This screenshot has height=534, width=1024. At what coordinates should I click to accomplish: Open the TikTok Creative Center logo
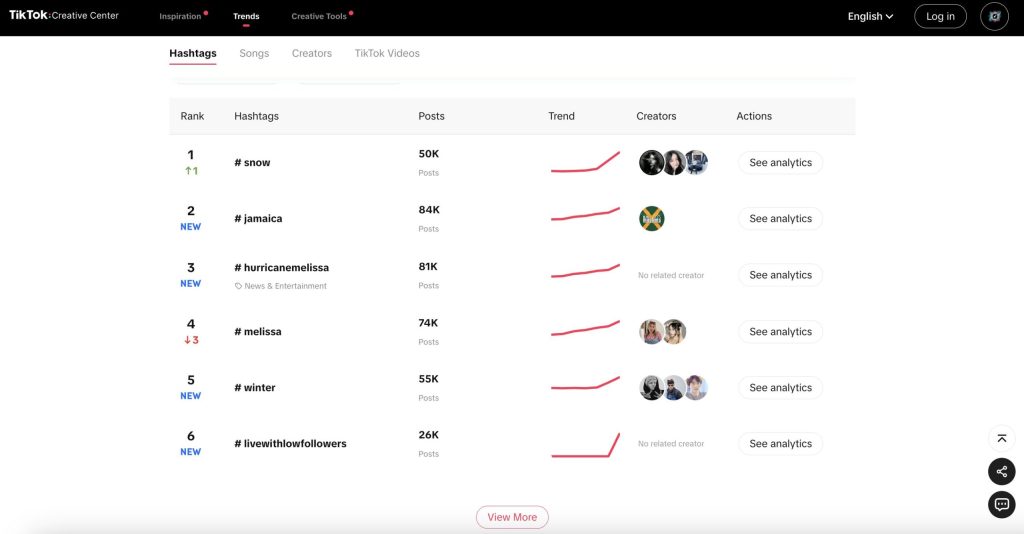tap(63, 15)
